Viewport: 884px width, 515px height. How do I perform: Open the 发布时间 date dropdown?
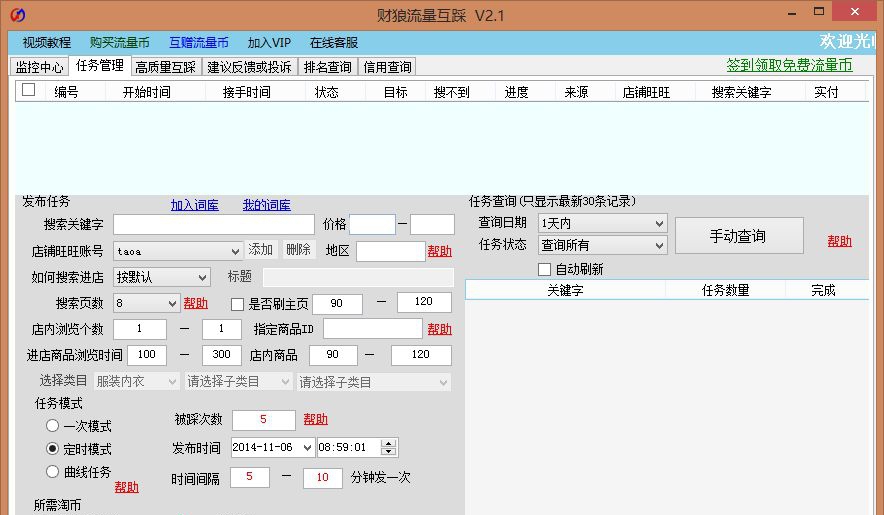(x=307, y=448)
